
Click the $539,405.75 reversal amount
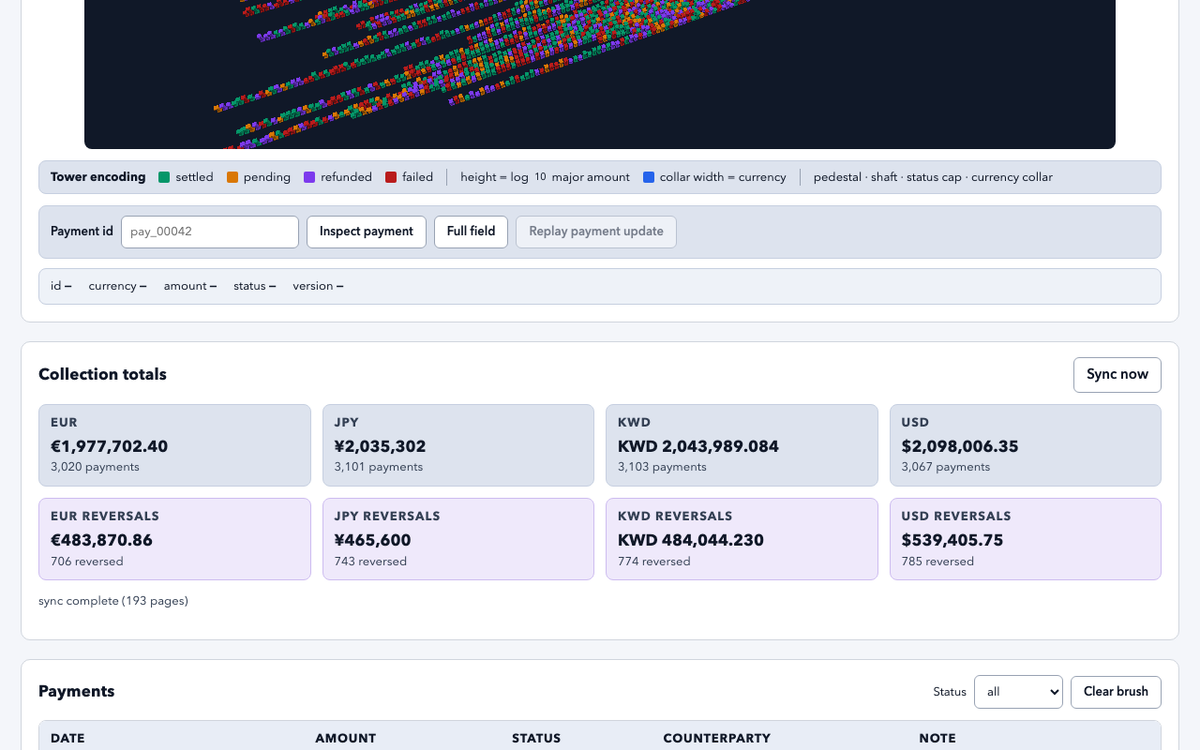952,540
